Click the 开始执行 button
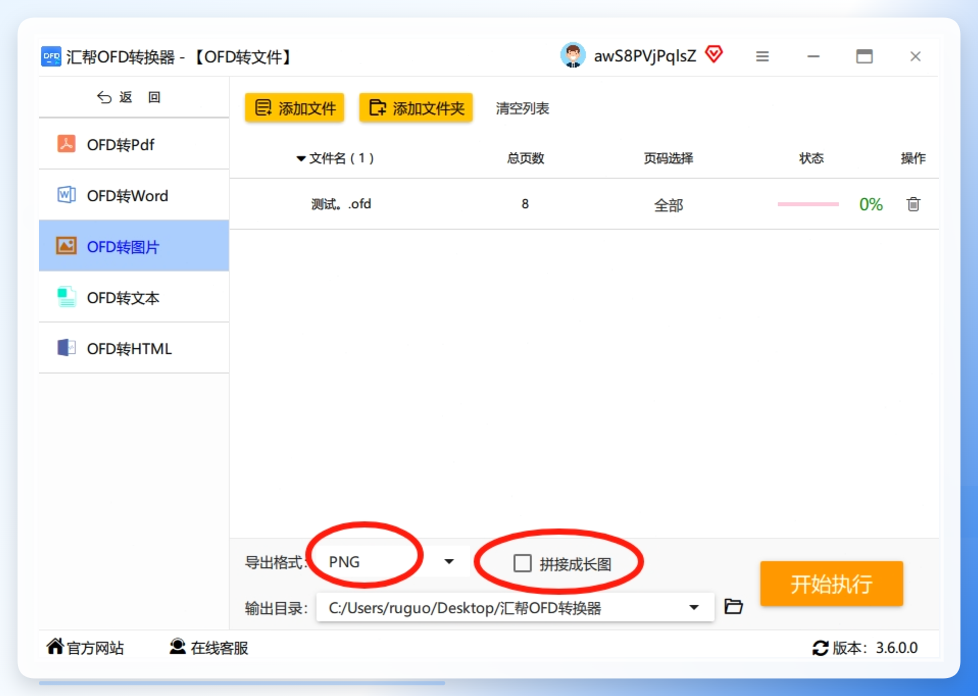This screenshot has width=978, height=696. pos(831,584)
